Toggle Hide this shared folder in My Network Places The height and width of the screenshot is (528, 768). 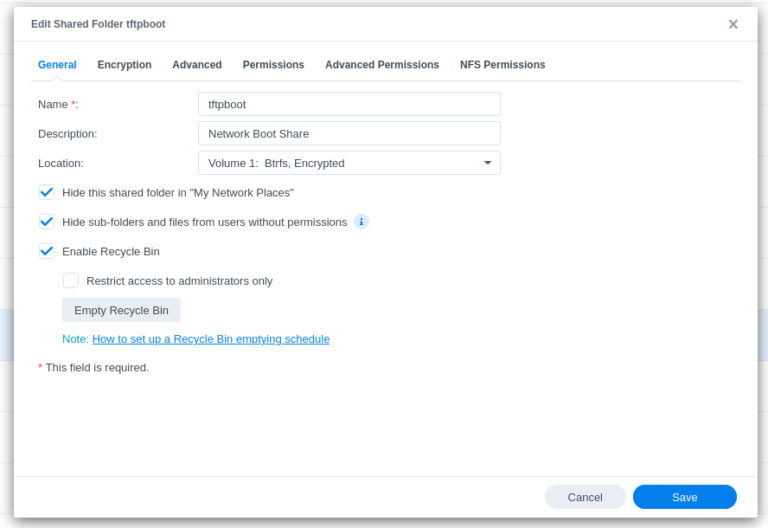(x=47, y=192)
